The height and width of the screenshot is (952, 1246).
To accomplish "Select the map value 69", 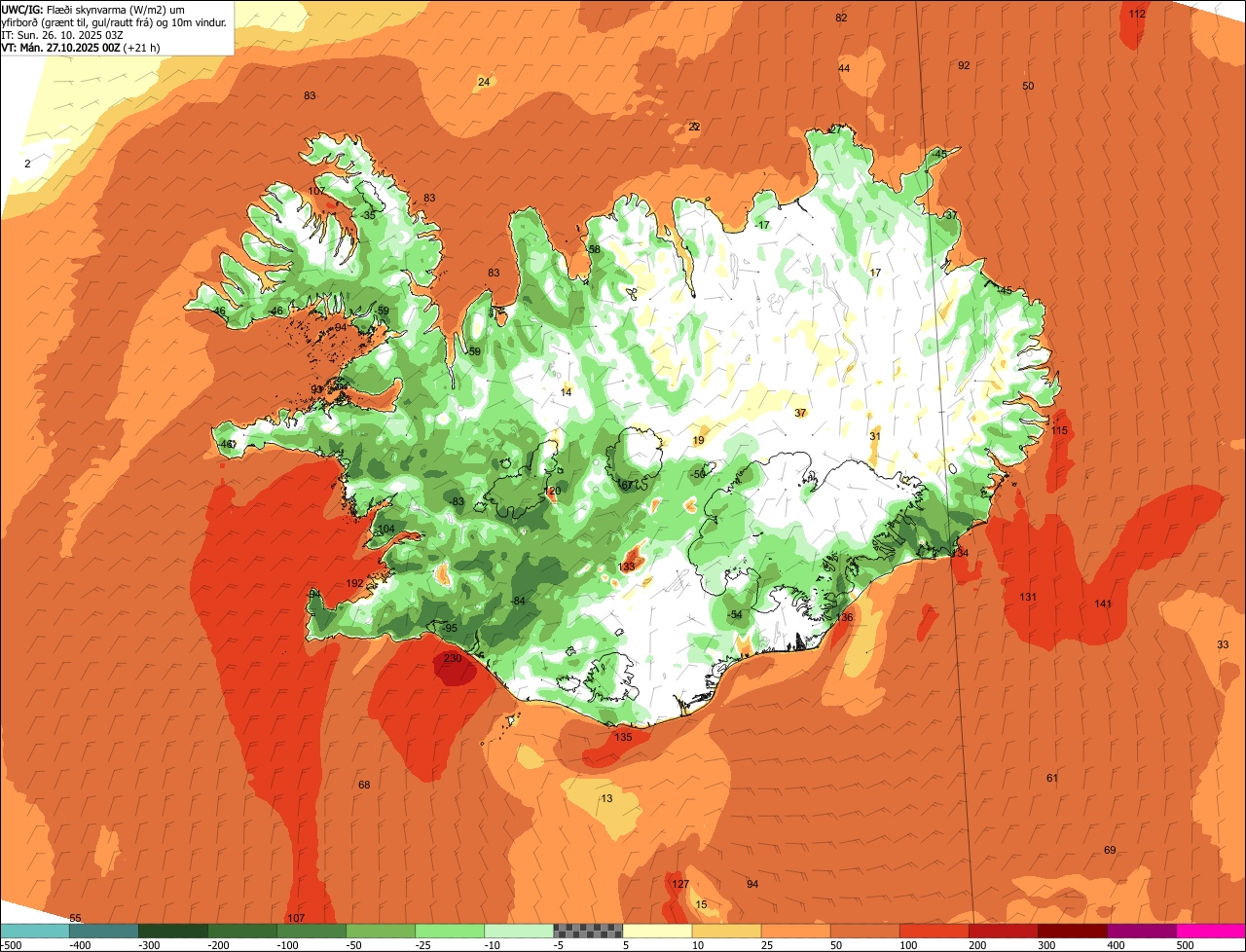I will coord(1110,851).
